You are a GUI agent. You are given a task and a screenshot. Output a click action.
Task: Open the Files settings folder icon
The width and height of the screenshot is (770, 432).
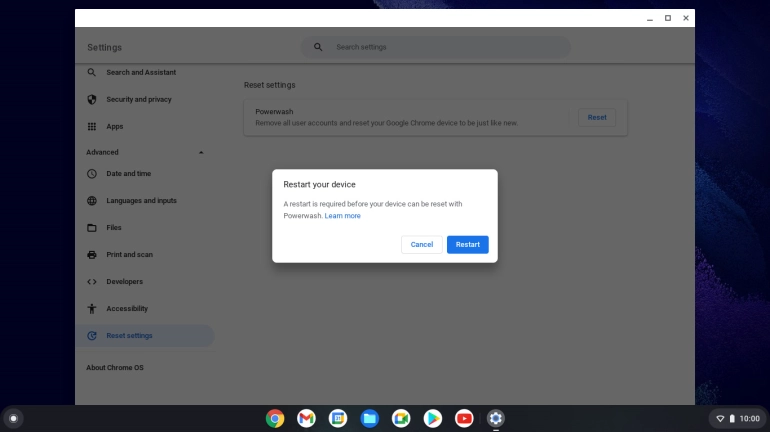92,228
